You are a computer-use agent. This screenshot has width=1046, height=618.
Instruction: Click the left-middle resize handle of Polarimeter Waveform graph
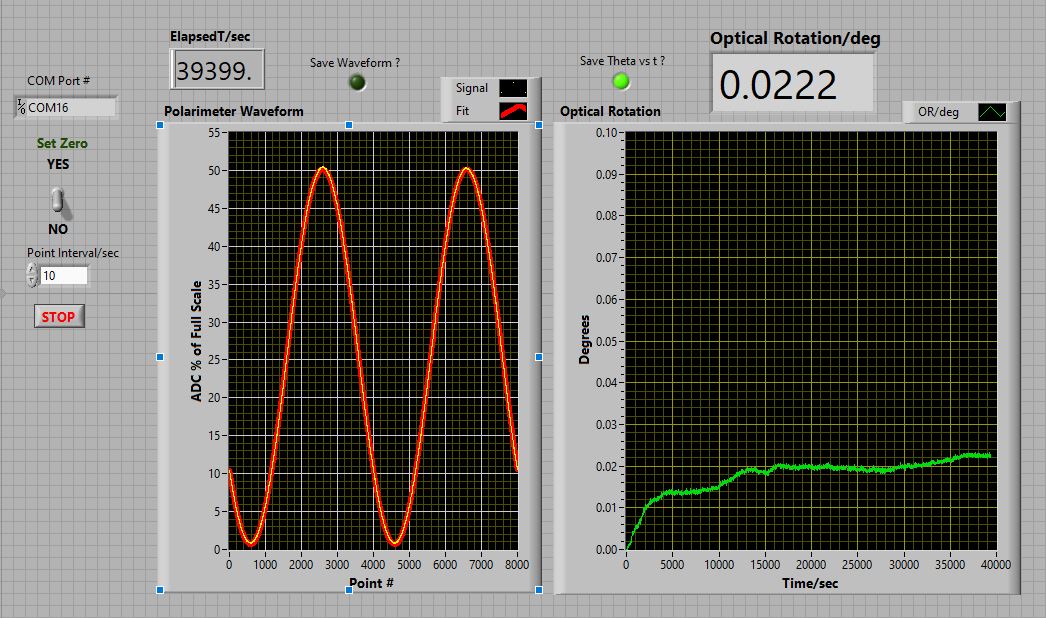[x=160, y=357]
